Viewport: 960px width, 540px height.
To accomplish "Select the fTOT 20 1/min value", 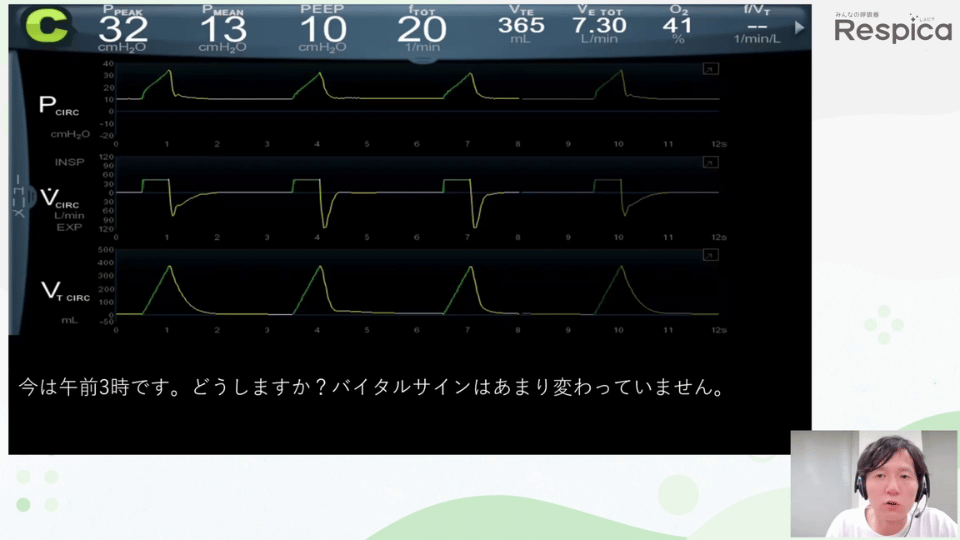I will point(422,28).
